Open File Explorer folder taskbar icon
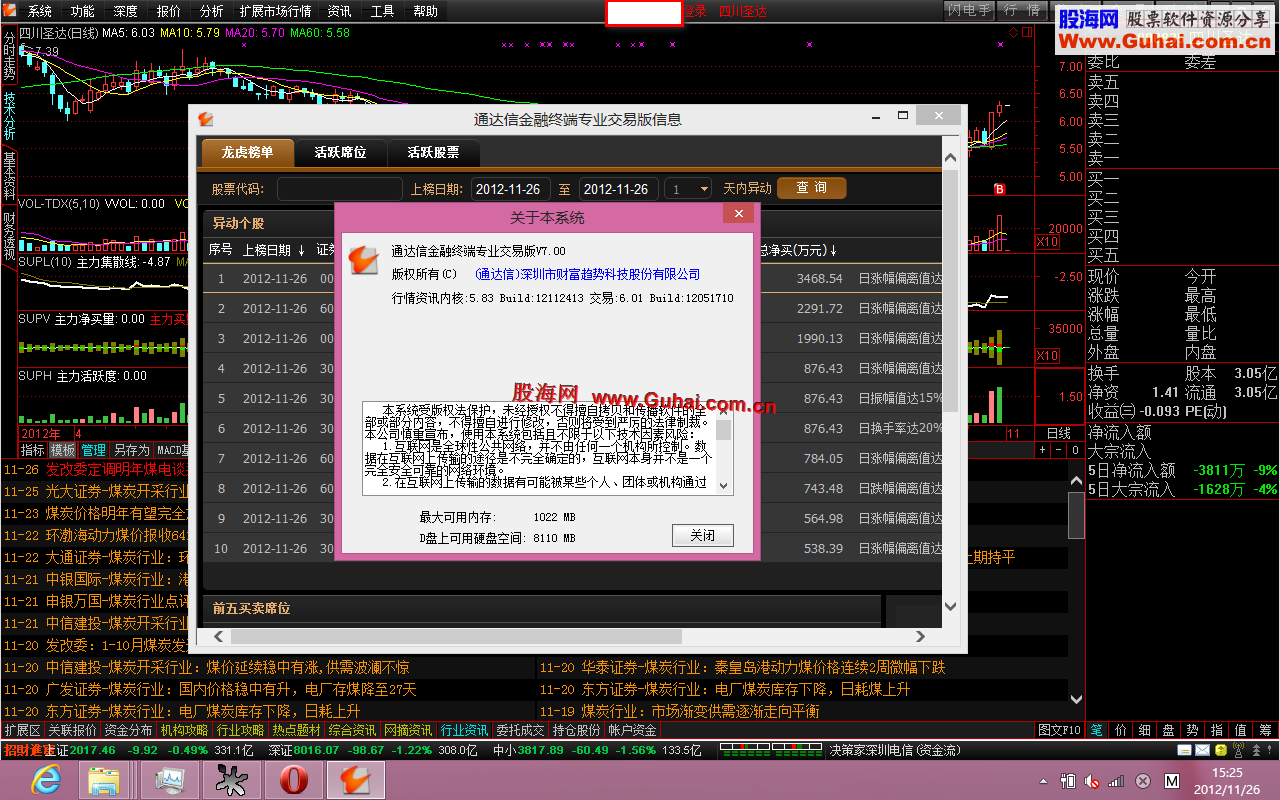The width and height of the screenshot is (1280, 800). point(104,779)
